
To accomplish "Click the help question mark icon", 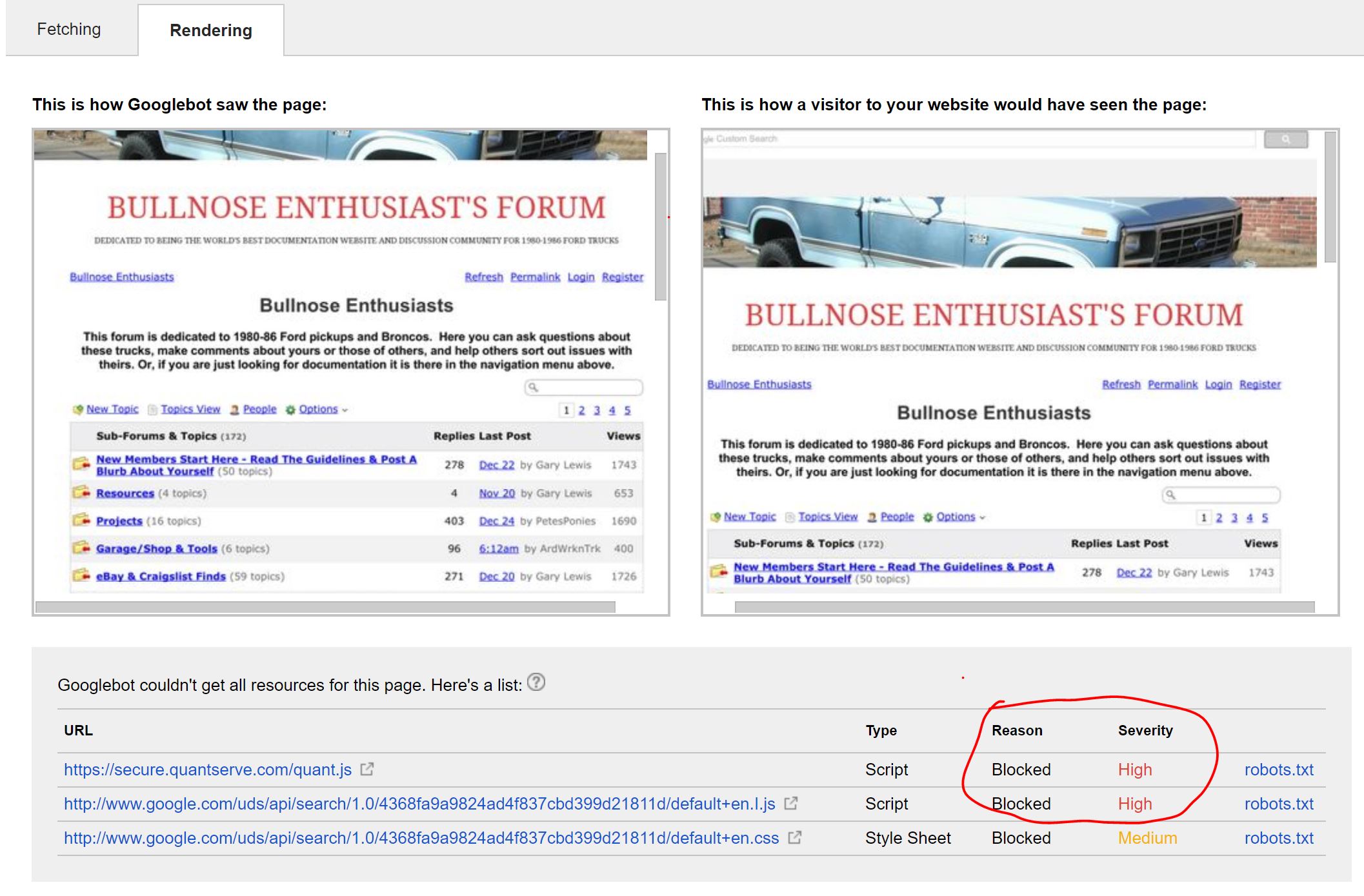I will pos(536,682).
